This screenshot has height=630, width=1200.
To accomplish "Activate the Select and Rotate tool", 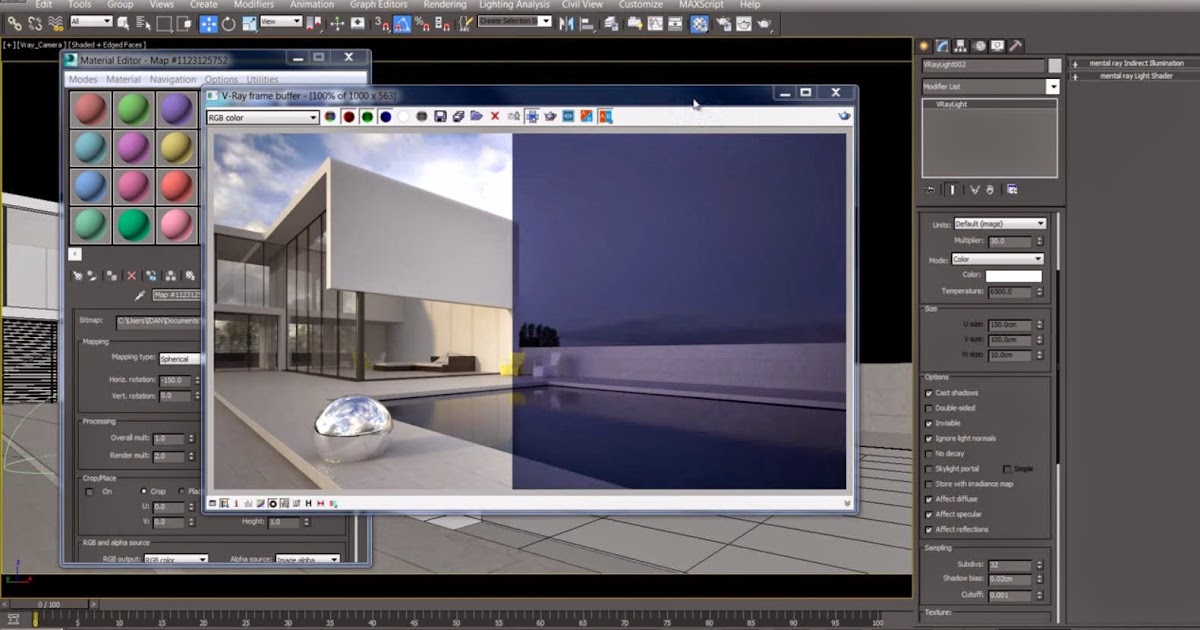I will (x=229, y=23).
